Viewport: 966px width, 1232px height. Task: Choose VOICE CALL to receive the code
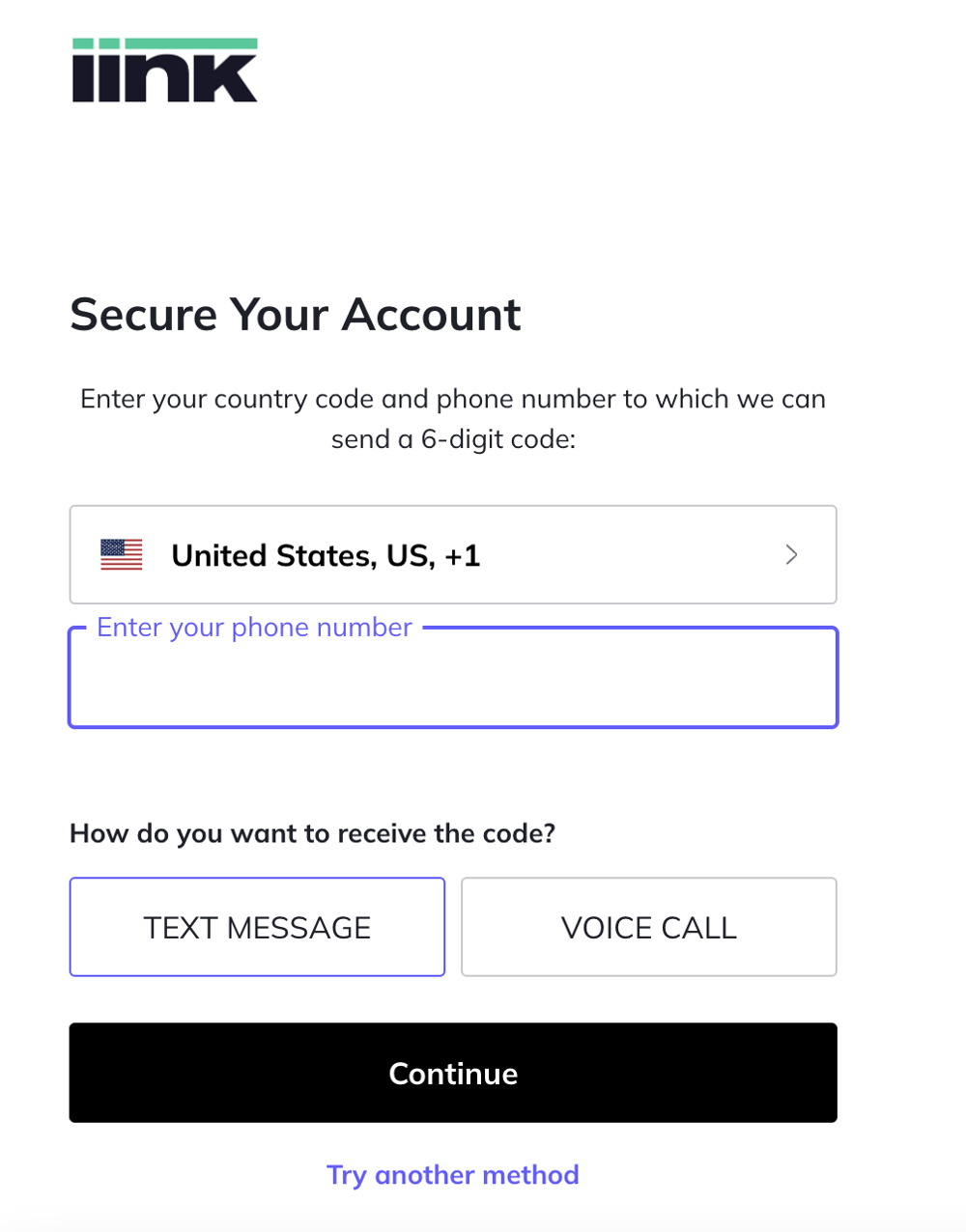648,926
